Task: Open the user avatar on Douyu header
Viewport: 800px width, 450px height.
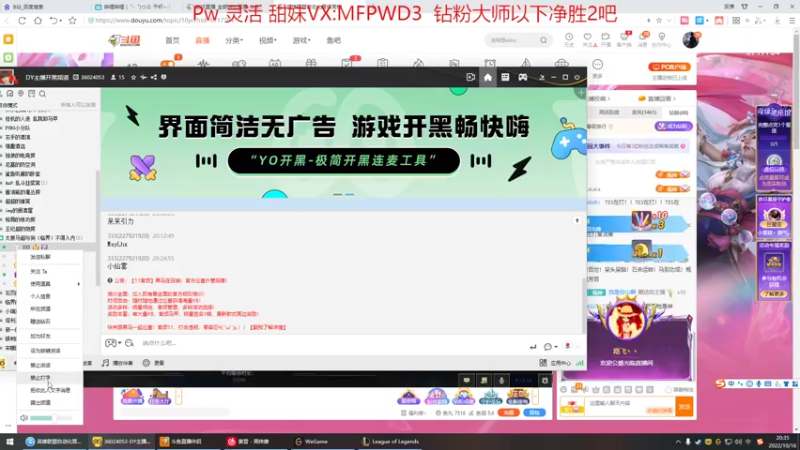Action: 690,40
